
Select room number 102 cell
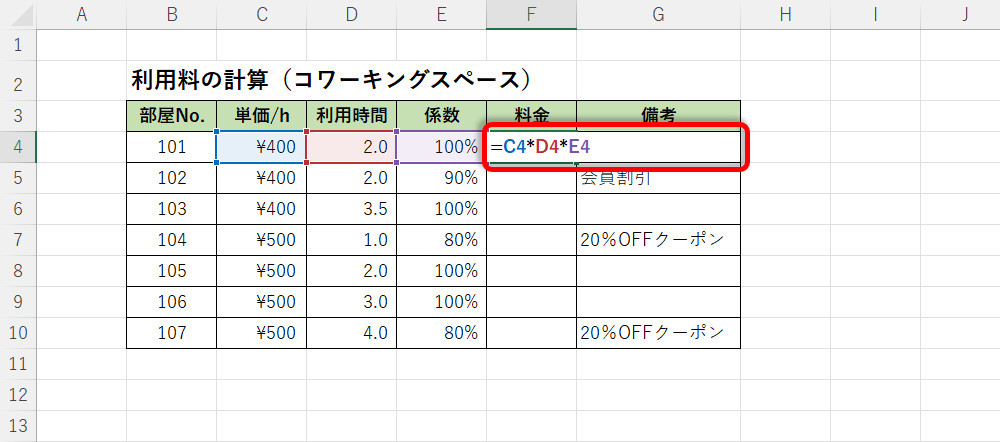(x=172, y=178)
